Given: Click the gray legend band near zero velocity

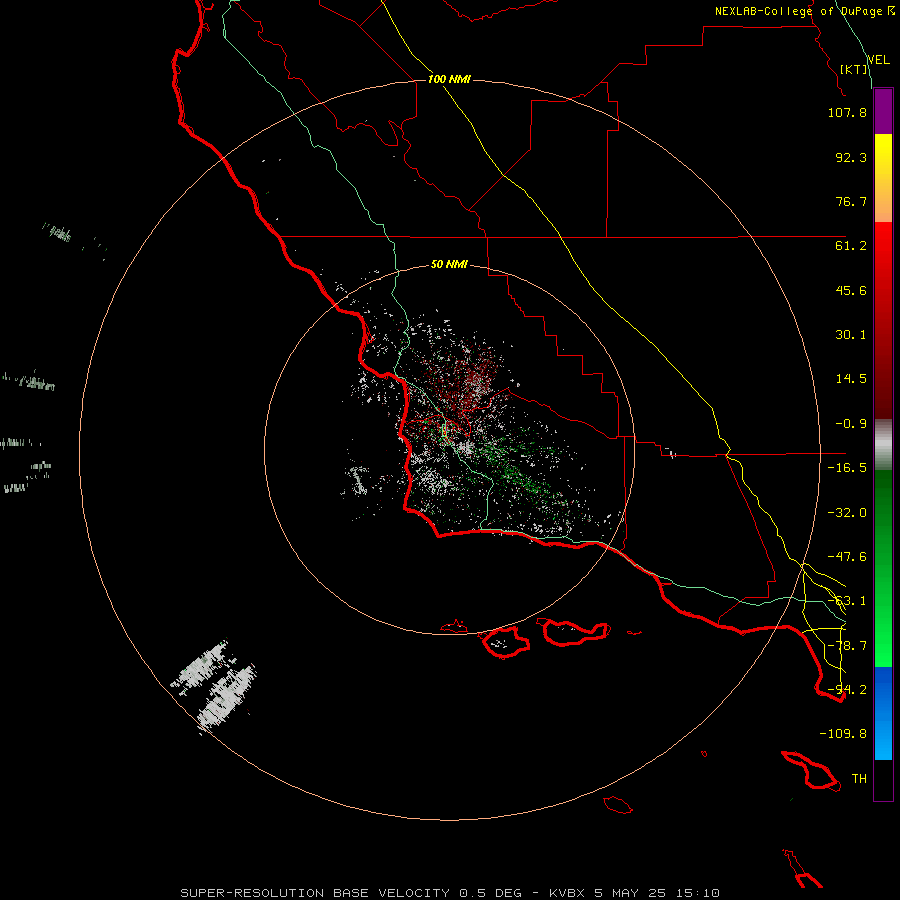Looking at the screenshot, I should 883,445.
